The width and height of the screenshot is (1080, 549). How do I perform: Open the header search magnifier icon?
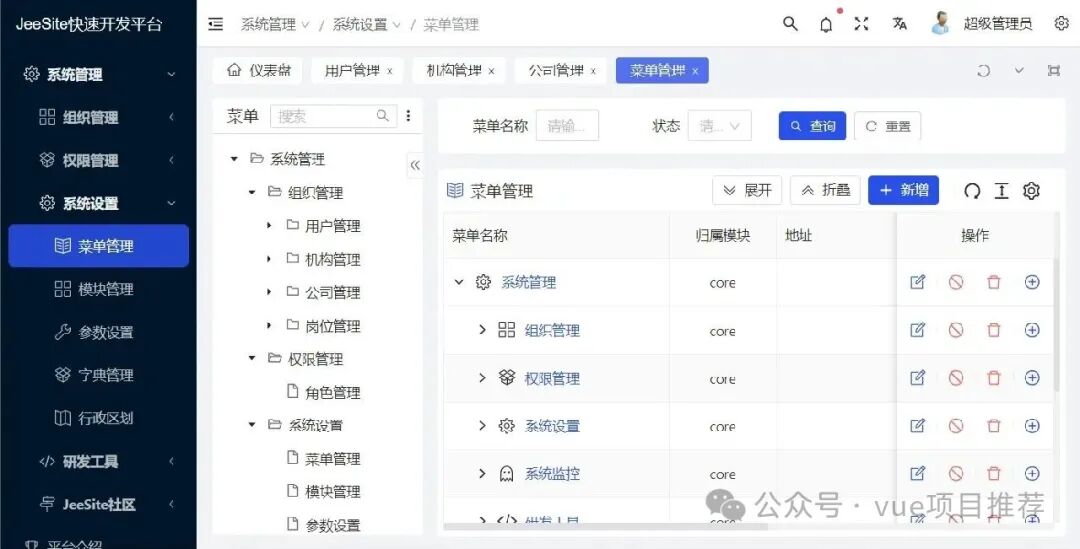tap(790, 24)
